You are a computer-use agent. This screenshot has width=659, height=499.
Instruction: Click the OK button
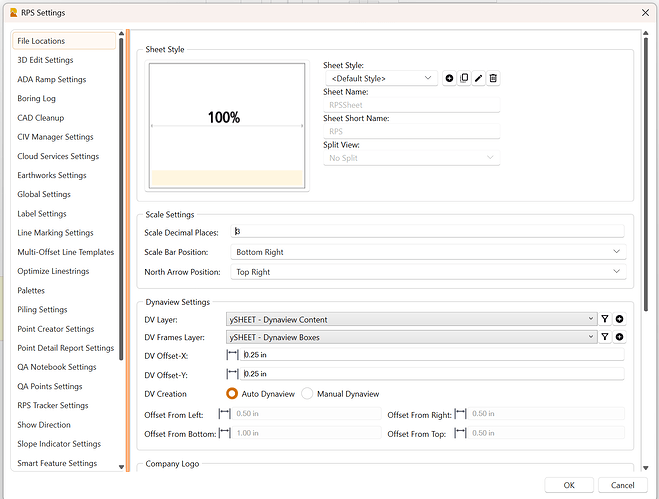pyautogui.click(x=568, y=485)
